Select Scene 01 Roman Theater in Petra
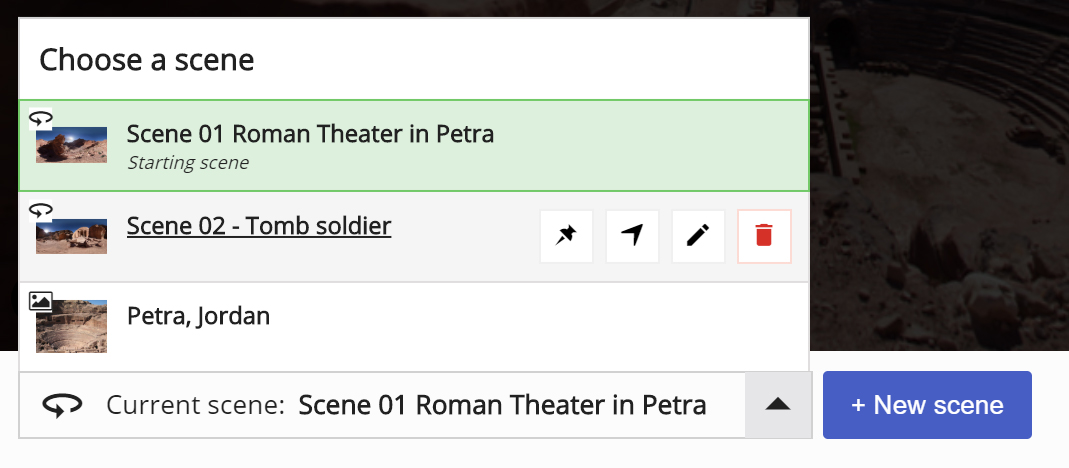The height and width of the screenshot is (468, 1069). (x=414, y=145)
